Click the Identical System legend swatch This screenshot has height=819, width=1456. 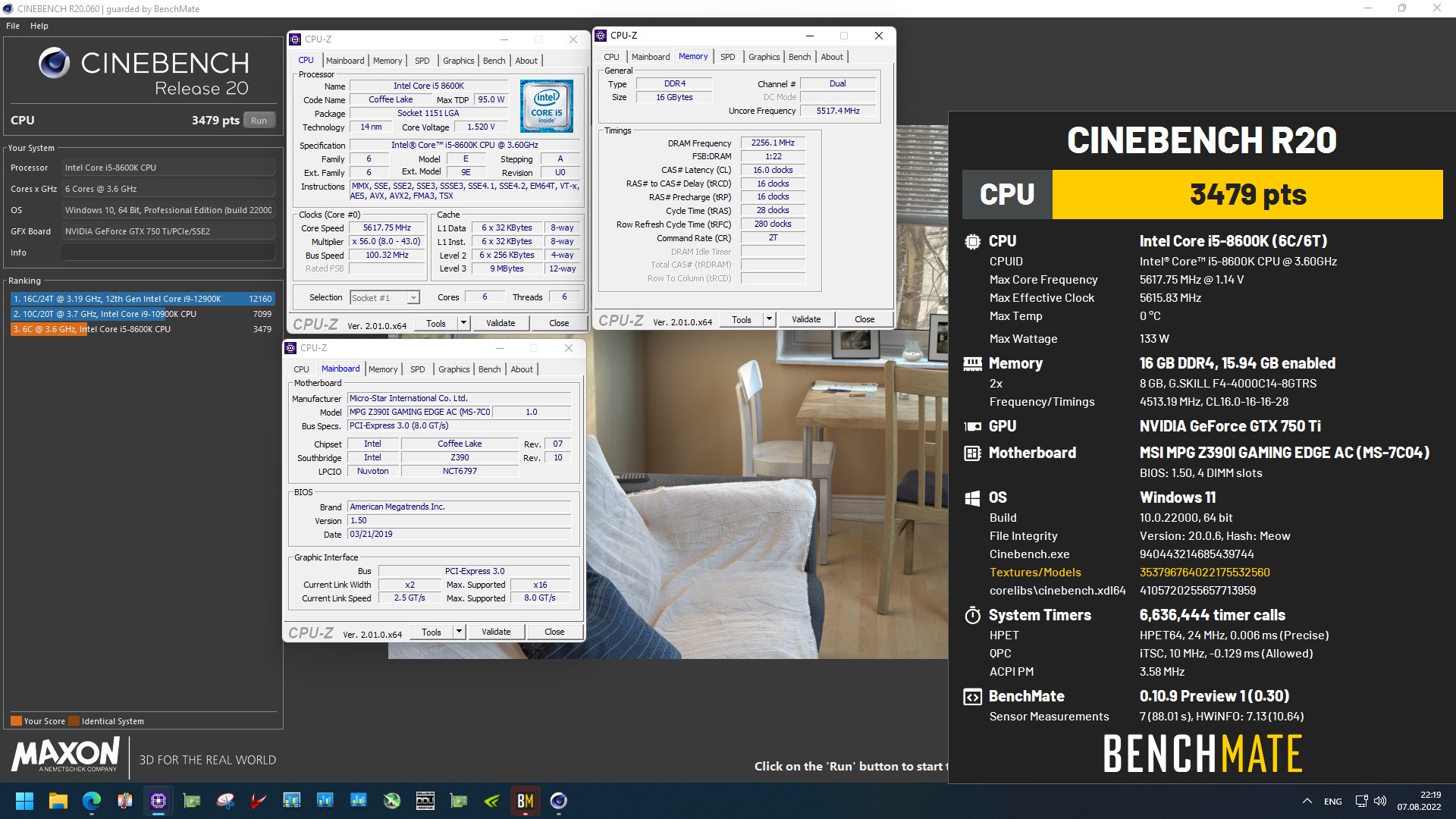tap(74, 721)
